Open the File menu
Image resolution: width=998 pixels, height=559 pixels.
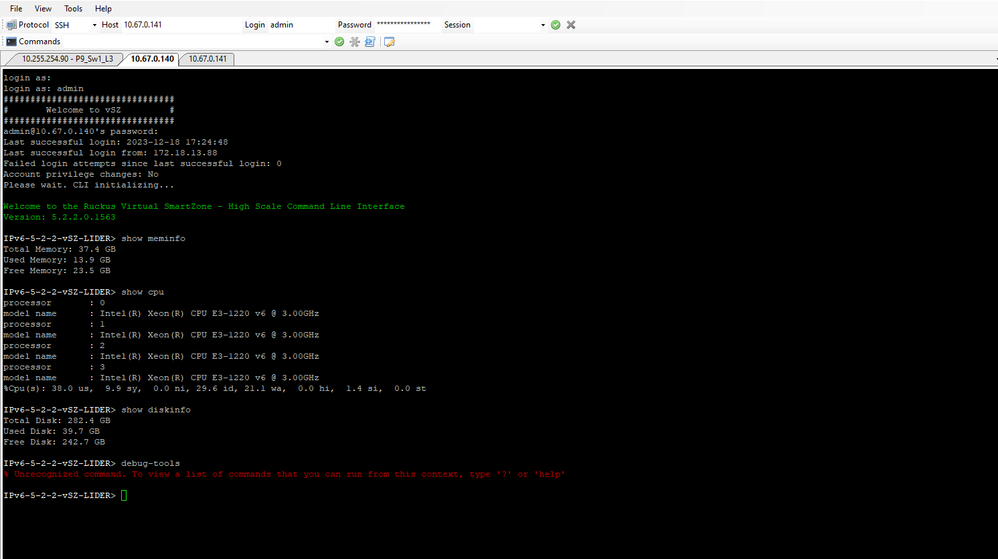tap(16, 8)
